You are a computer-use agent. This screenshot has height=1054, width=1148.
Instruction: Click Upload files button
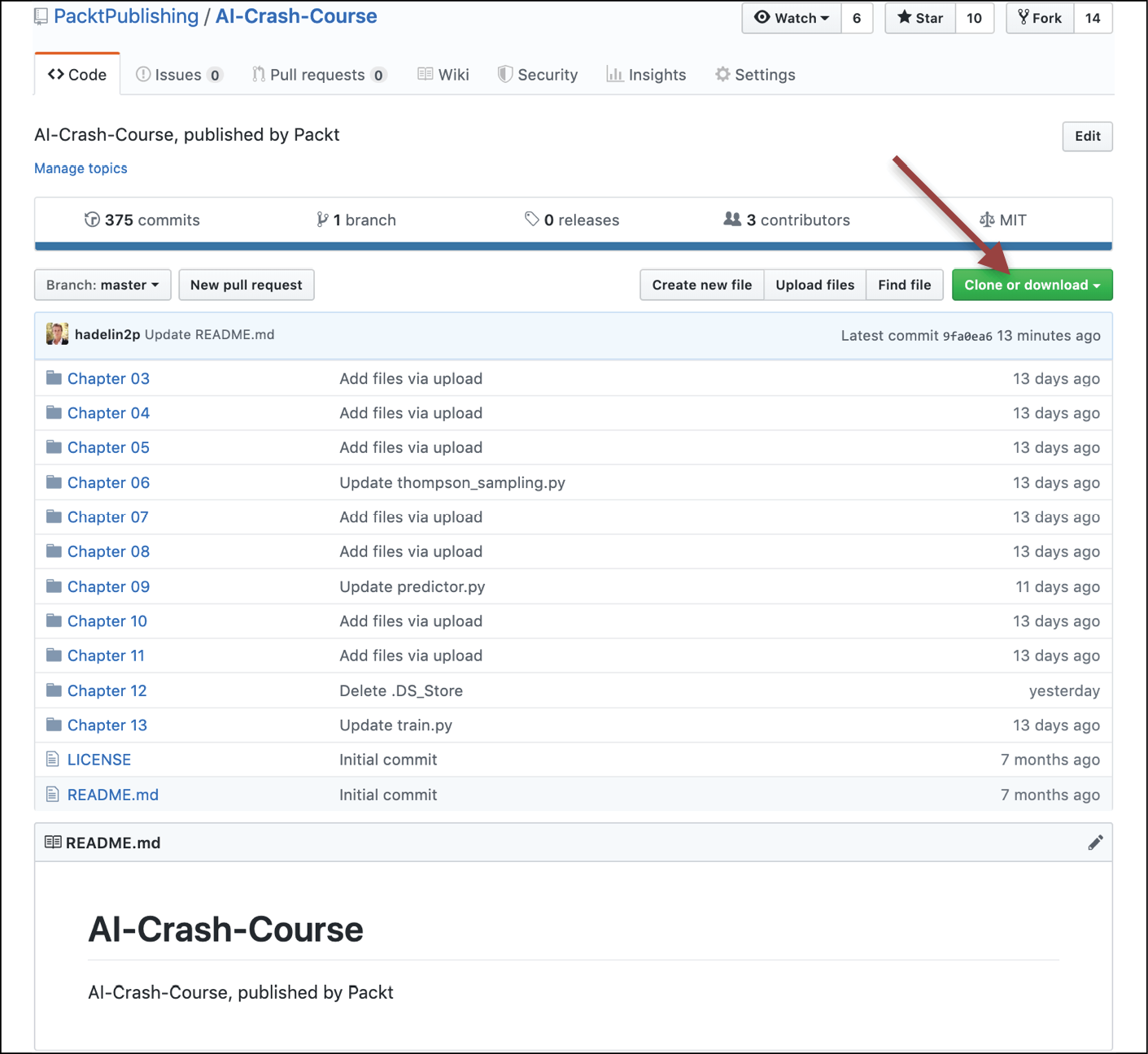(815, 285)
